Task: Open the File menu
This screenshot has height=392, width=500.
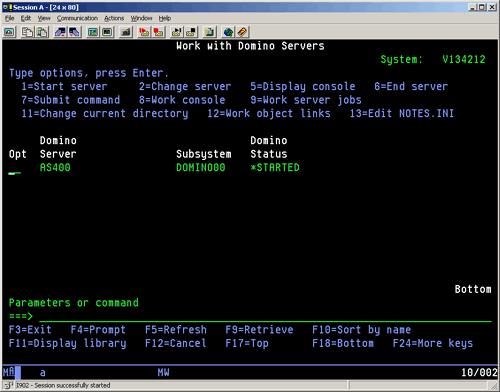Action: tap(10, 18)
